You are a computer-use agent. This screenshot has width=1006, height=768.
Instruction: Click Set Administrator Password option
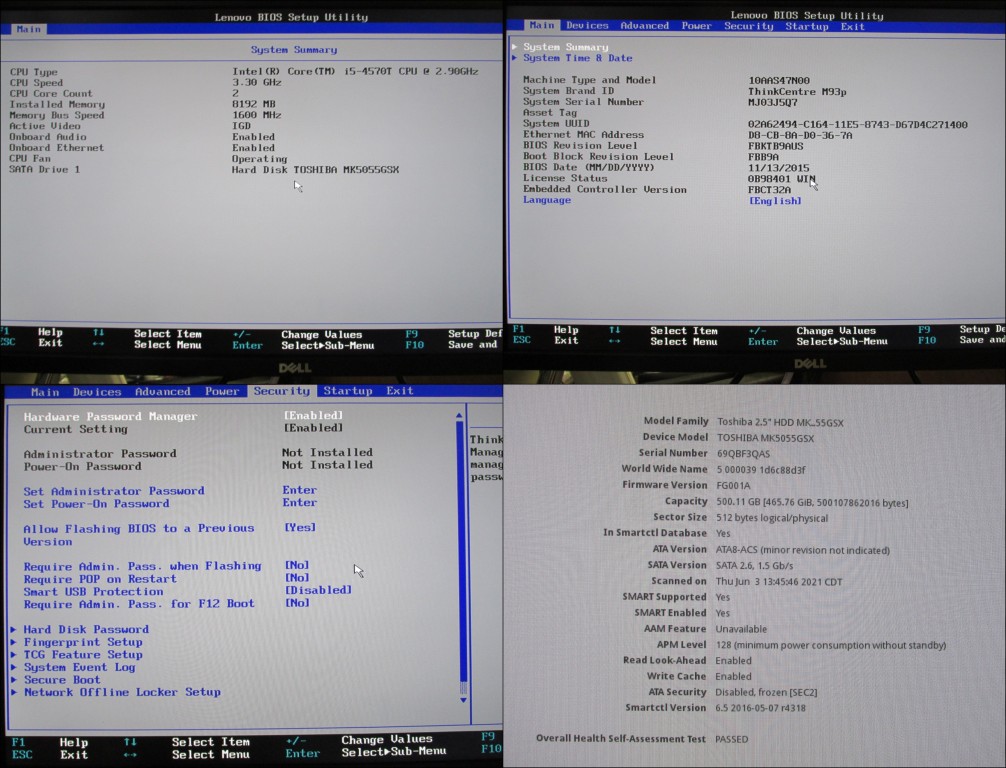point(114,491)
